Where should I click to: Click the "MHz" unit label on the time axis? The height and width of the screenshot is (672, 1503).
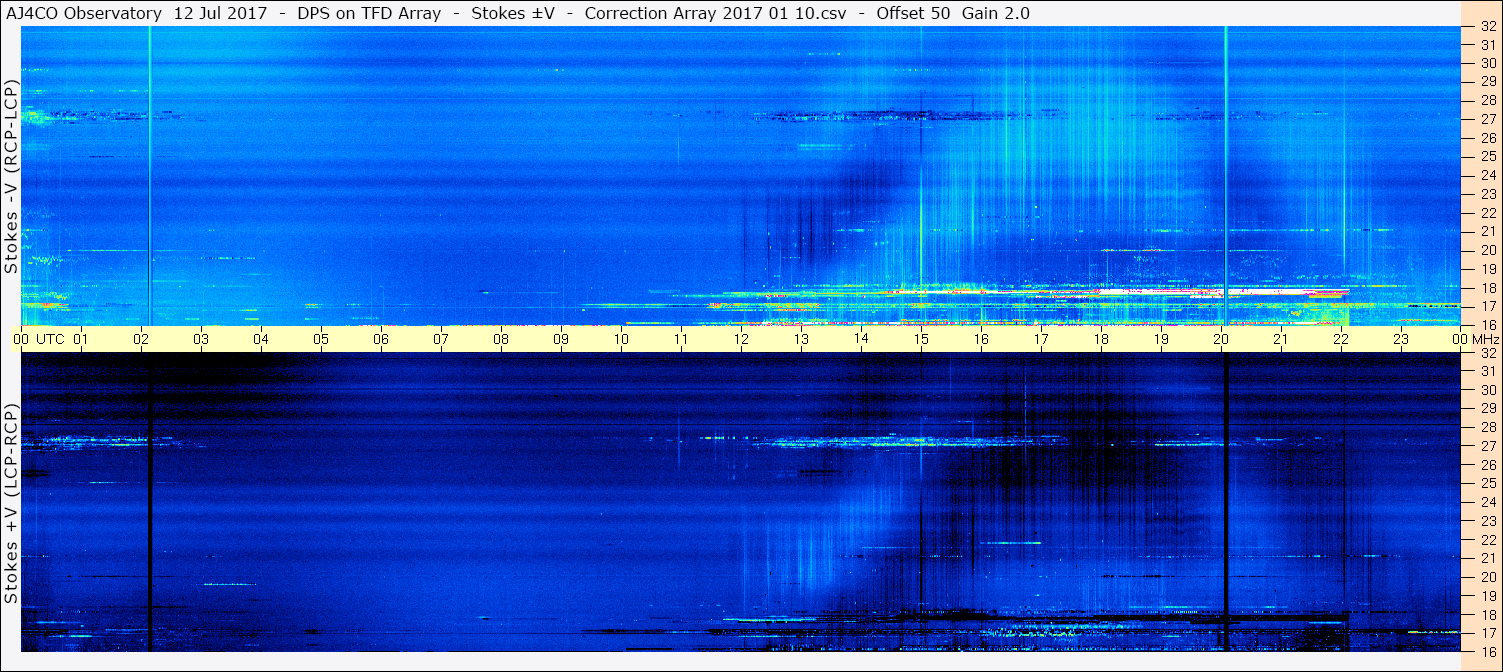point(1486,339)
